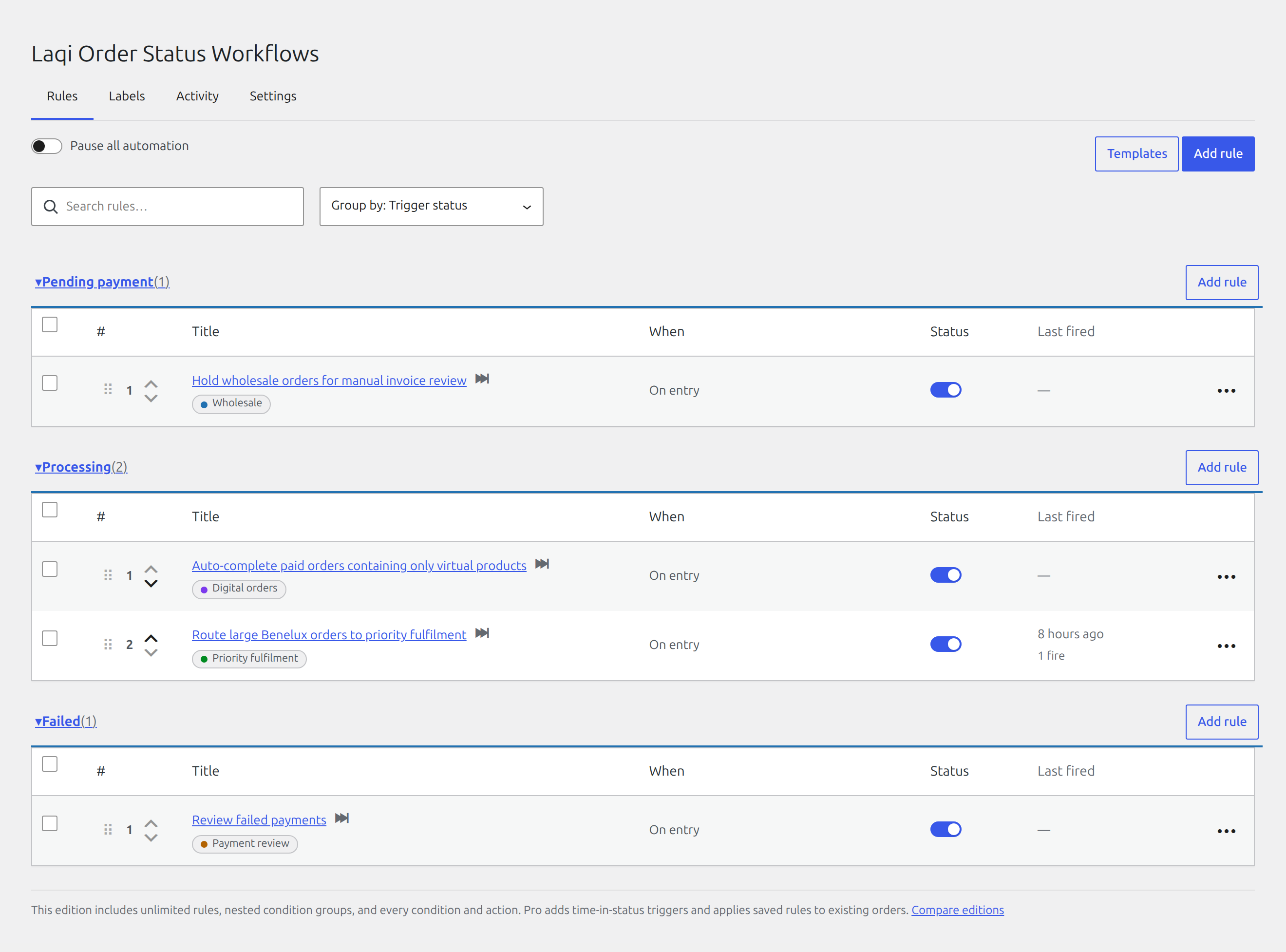
Task: Click skip icon beside Hold wholesale orders rule
Action: click(x=482, y=379)
